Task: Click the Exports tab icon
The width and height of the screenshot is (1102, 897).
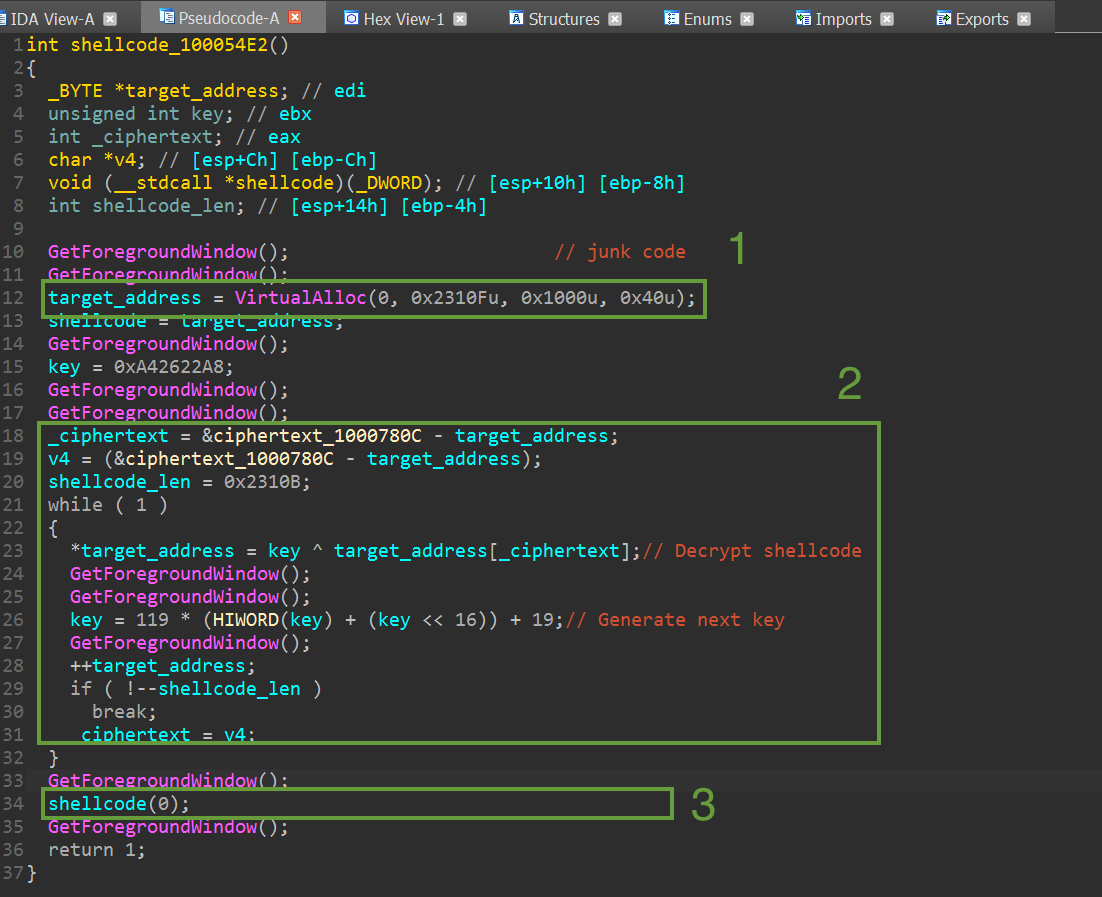Action: (943, 18)
